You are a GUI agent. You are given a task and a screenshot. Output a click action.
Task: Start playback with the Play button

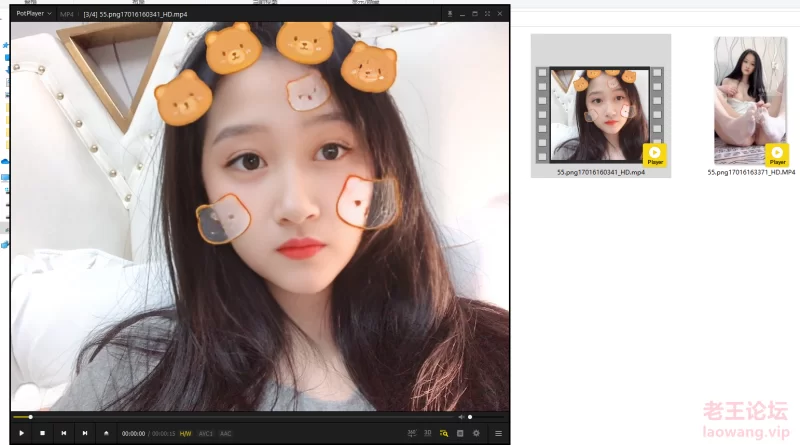[21, 433]
